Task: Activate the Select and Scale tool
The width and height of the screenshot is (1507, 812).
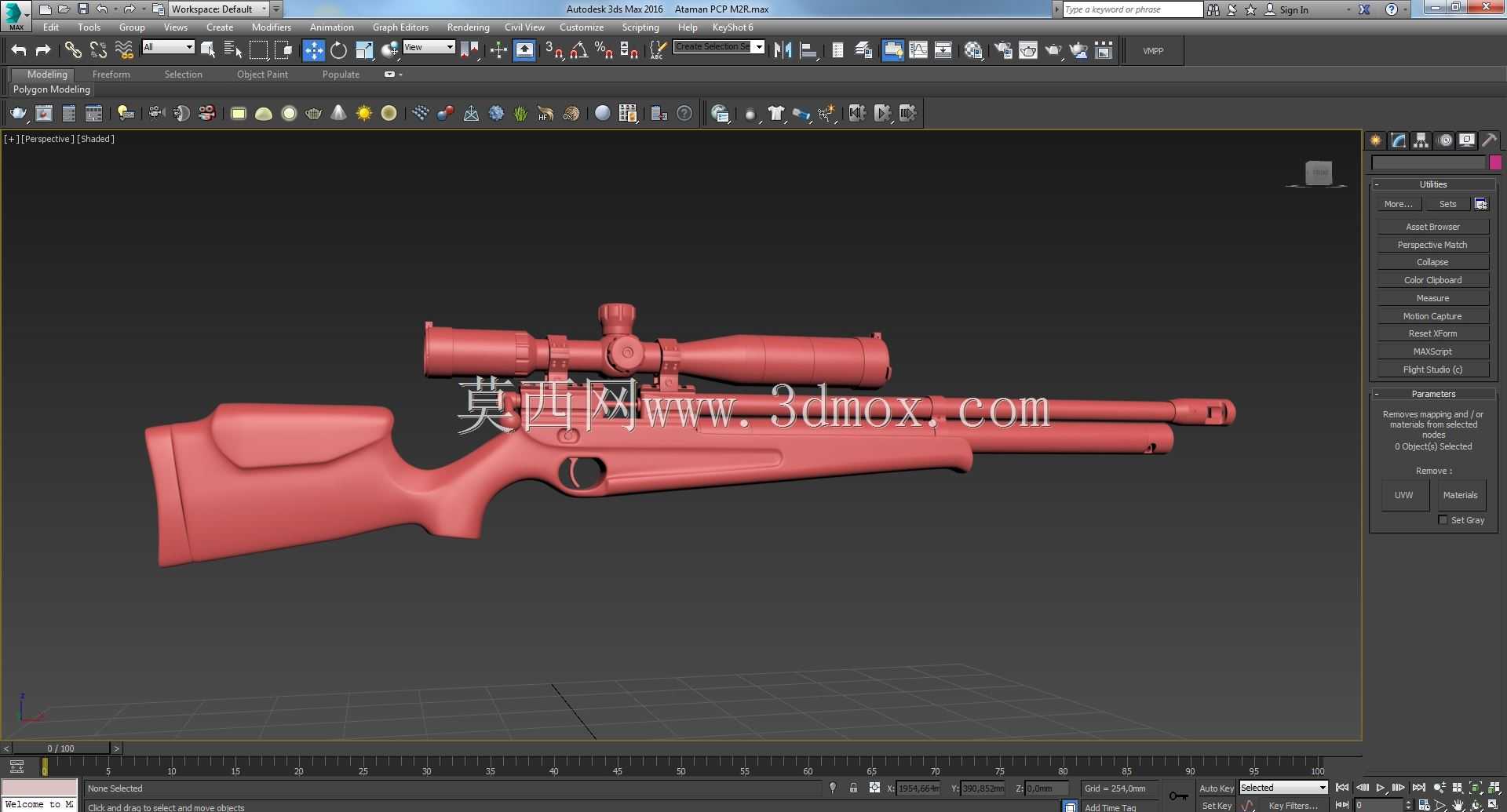Action: pos(364,50)
